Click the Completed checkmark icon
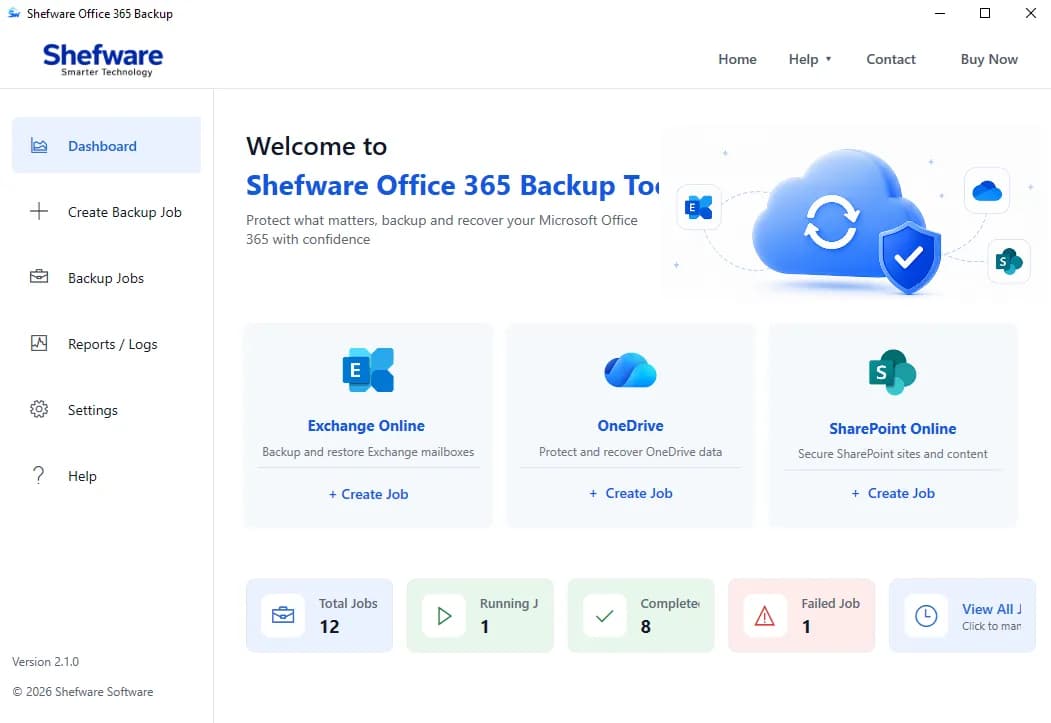 (x=605, y=615)
